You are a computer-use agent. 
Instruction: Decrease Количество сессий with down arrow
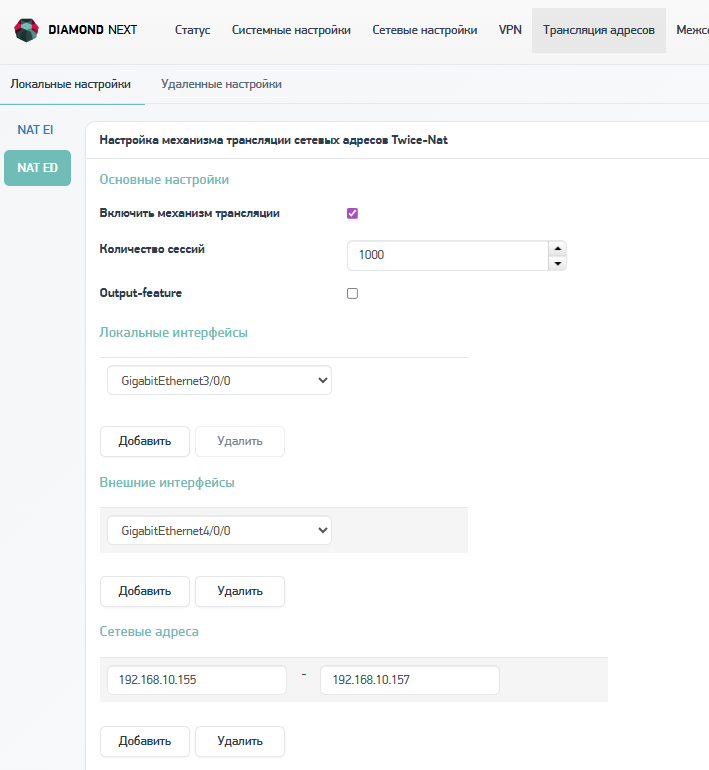click(x=557, y=263)
